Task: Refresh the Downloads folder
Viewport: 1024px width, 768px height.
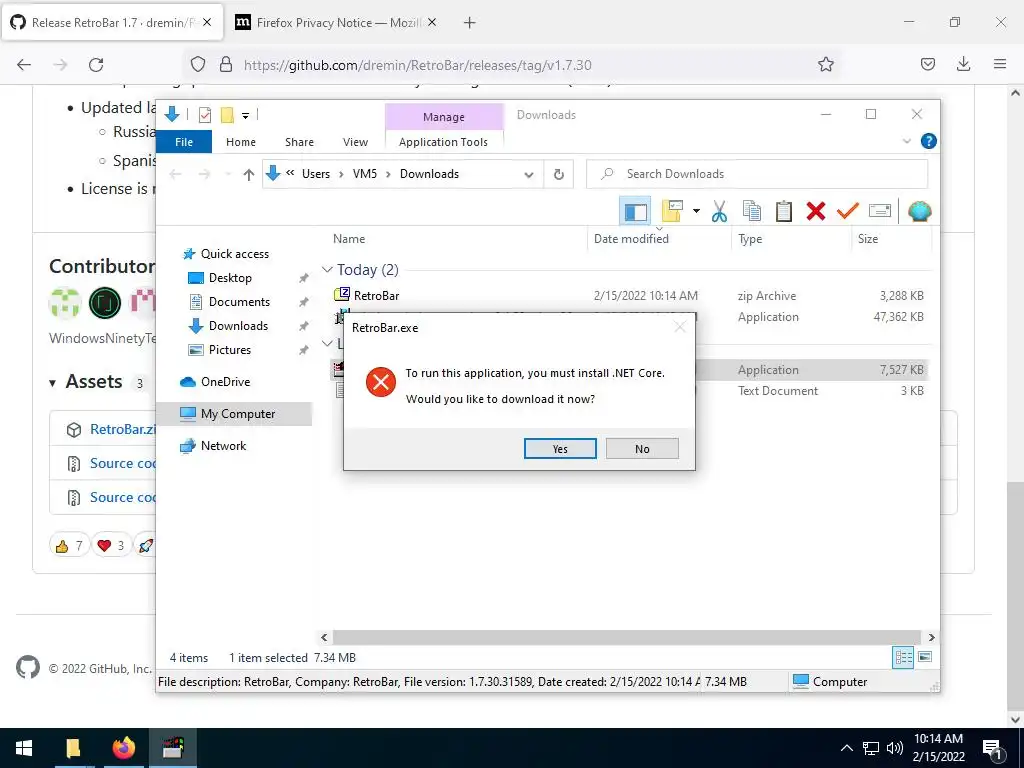Action: coord(558,174)
